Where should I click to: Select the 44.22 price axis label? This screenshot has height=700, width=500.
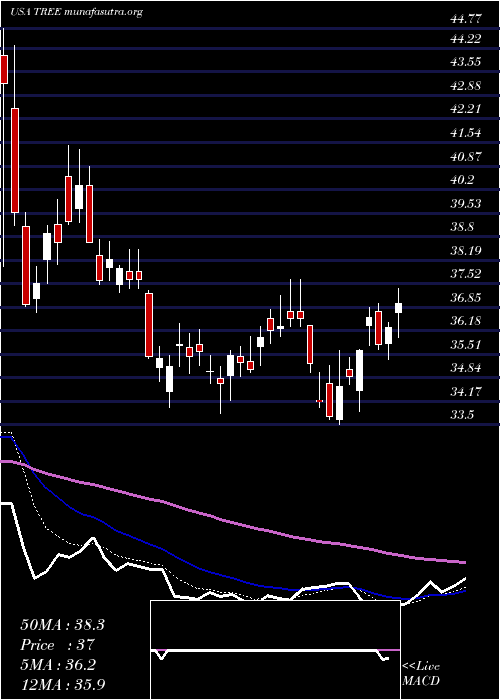coord(465,39)
